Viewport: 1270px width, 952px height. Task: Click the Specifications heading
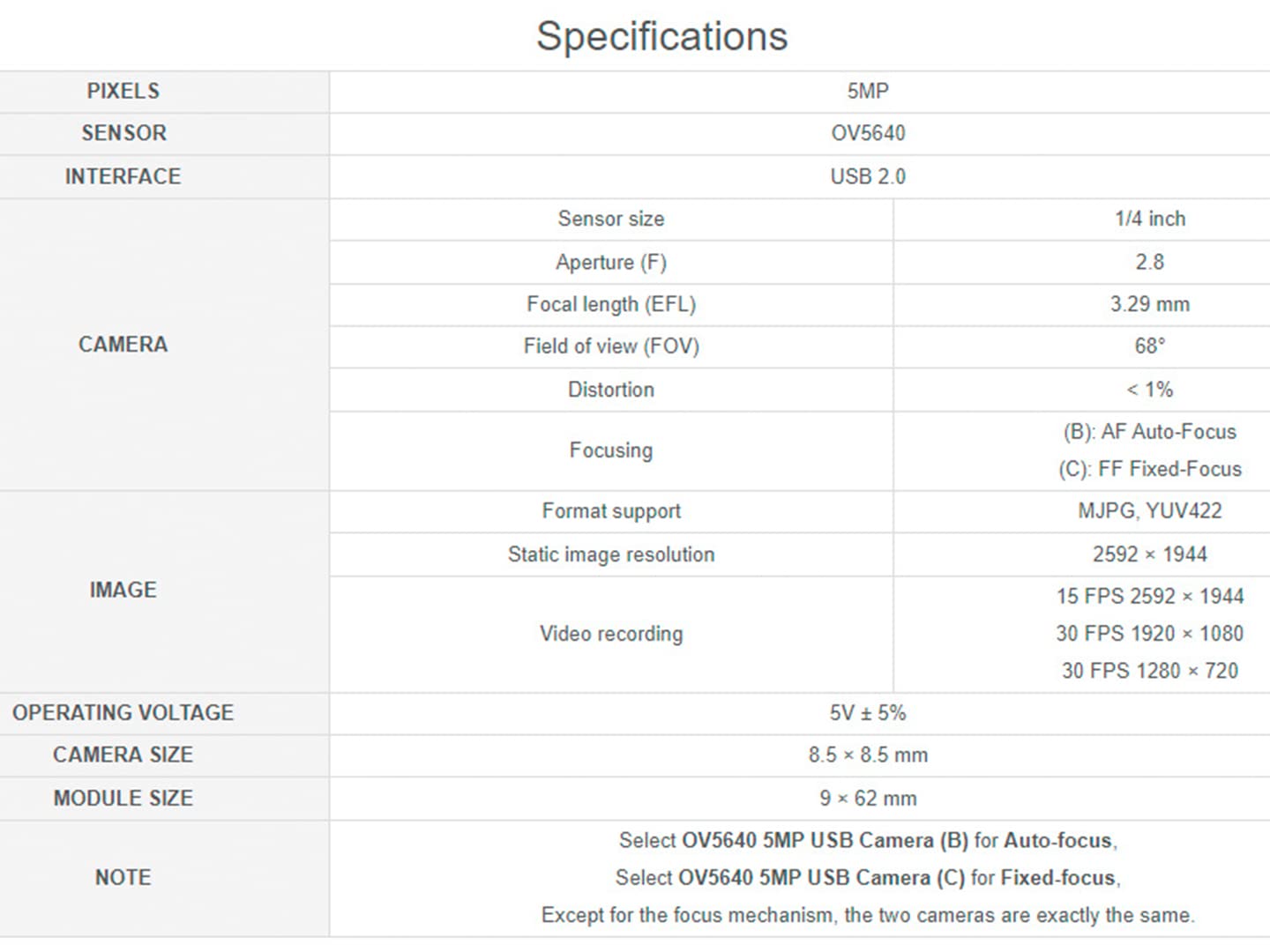point(661,37)
